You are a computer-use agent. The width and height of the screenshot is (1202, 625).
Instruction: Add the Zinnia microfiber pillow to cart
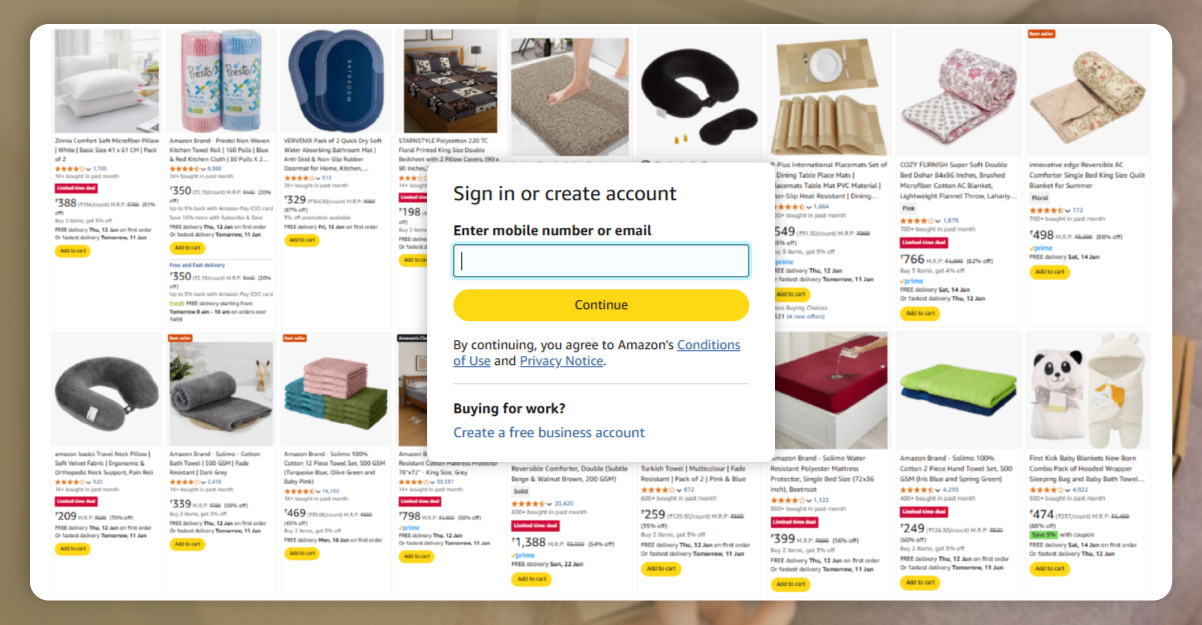coord(72,251)
